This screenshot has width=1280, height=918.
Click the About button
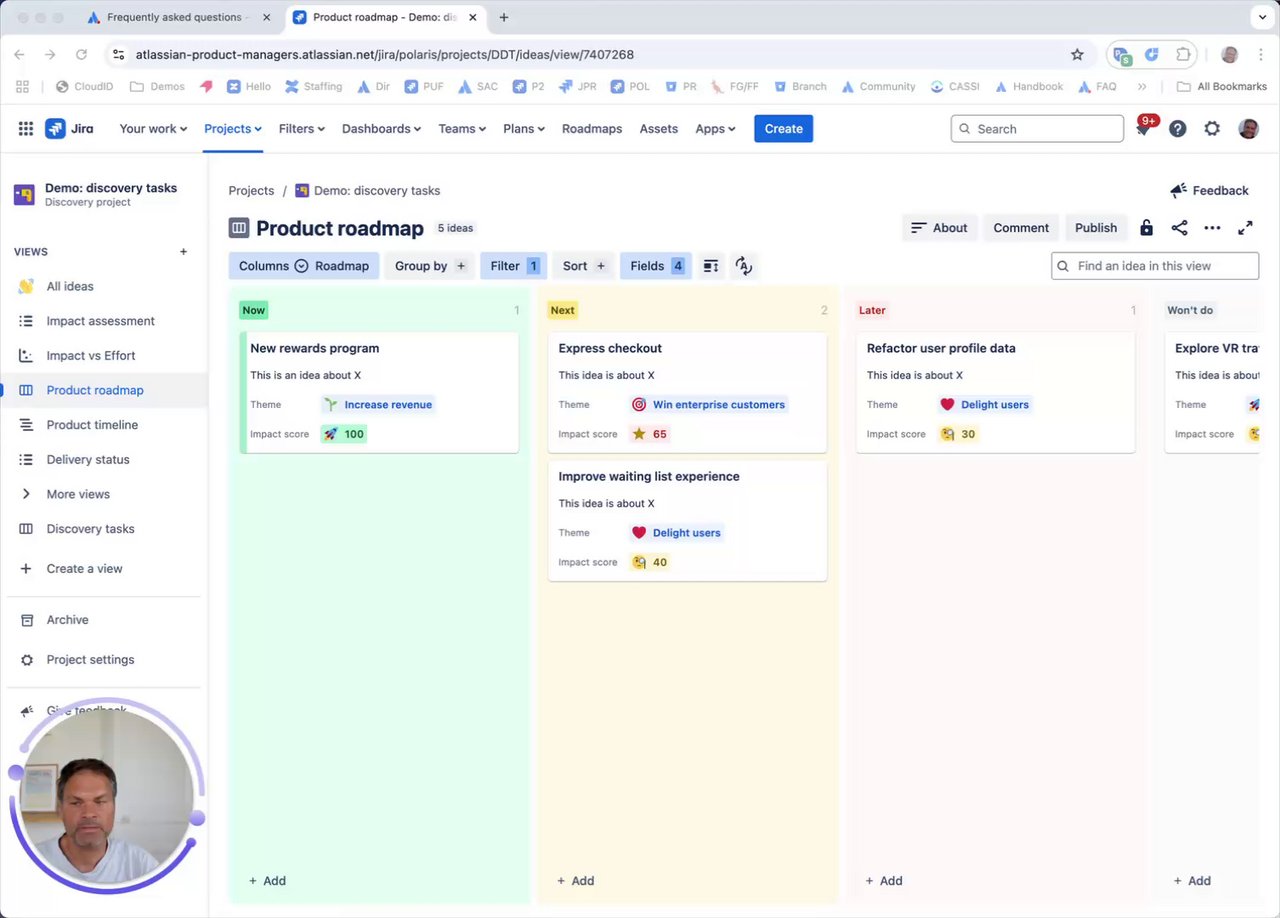939,228
